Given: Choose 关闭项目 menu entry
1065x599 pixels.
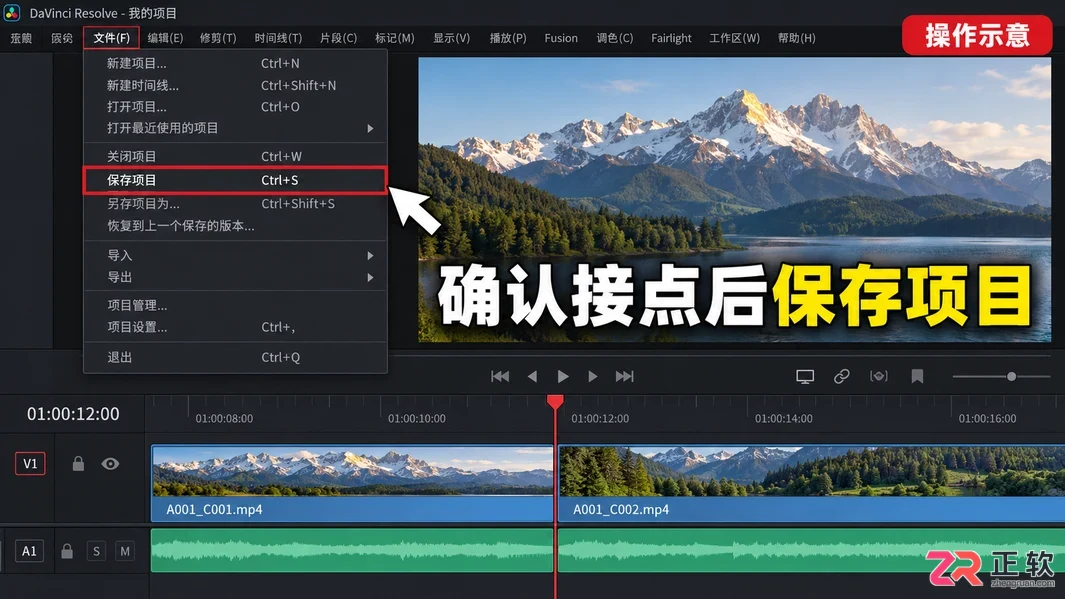Looking at the screenshot, I should pos(234,156).
